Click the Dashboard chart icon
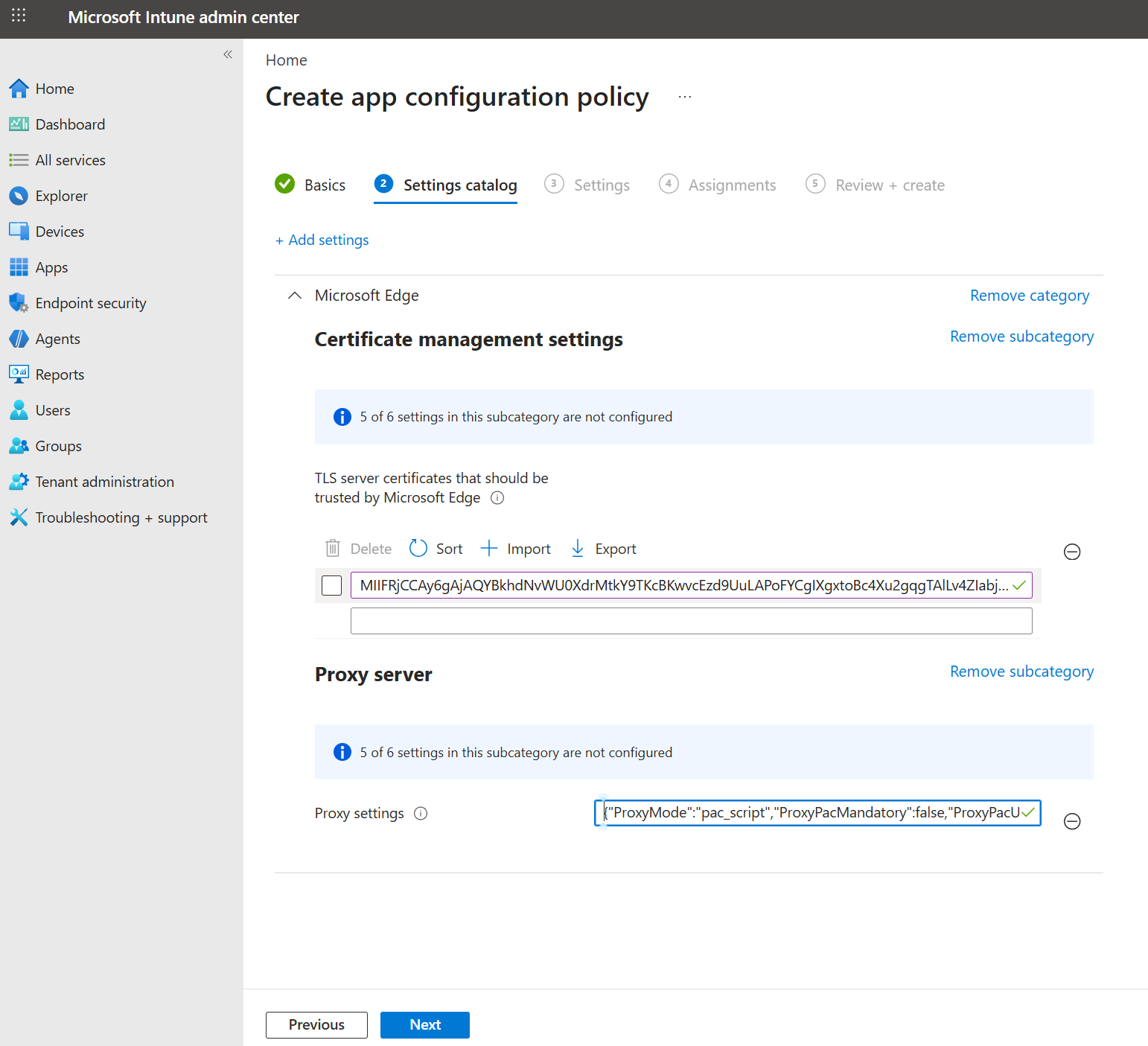The width and height of the screenshot is (1148, 1046). point(19,124)
